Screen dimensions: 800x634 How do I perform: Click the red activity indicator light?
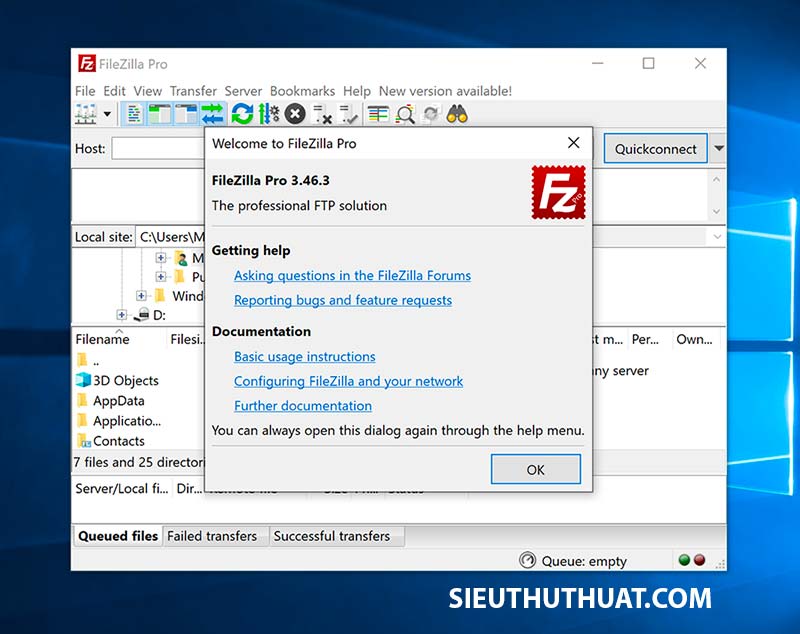tap(699, 560)
